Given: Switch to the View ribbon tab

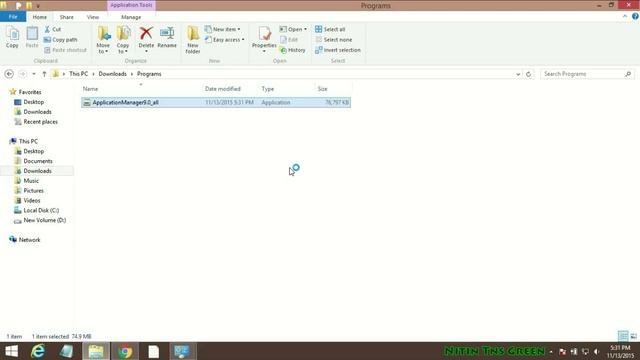Looking at the screenshot, I should [93, 17].
